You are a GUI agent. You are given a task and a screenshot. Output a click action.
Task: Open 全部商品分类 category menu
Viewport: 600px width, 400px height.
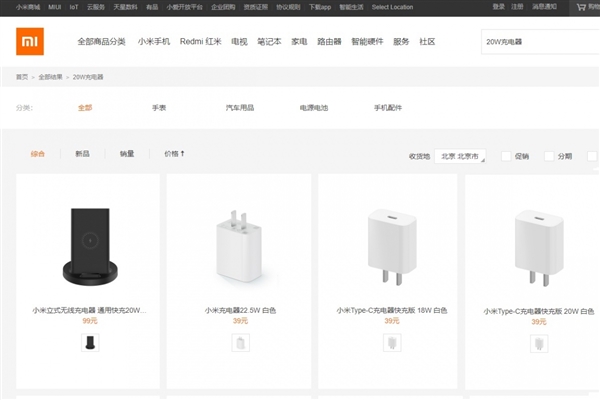click(101, 41)
